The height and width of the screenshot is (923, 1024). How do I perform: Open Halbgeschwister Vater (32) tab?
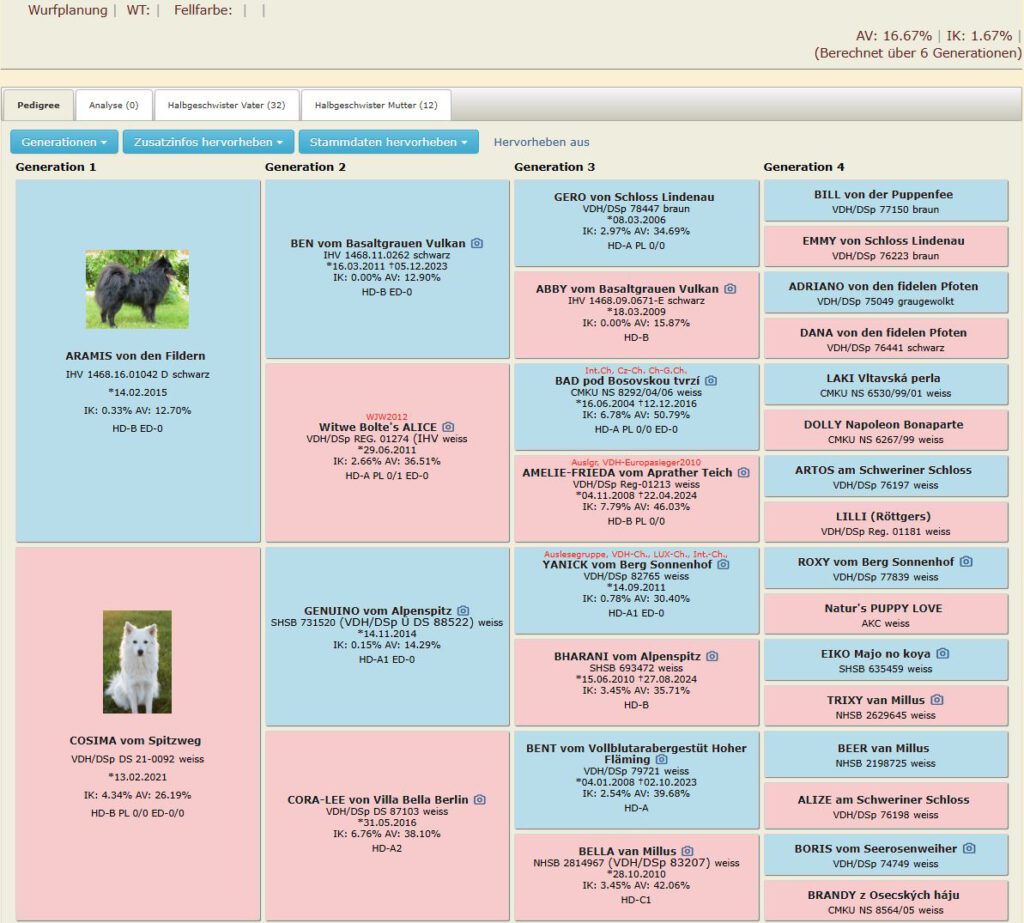click(226, 105)
